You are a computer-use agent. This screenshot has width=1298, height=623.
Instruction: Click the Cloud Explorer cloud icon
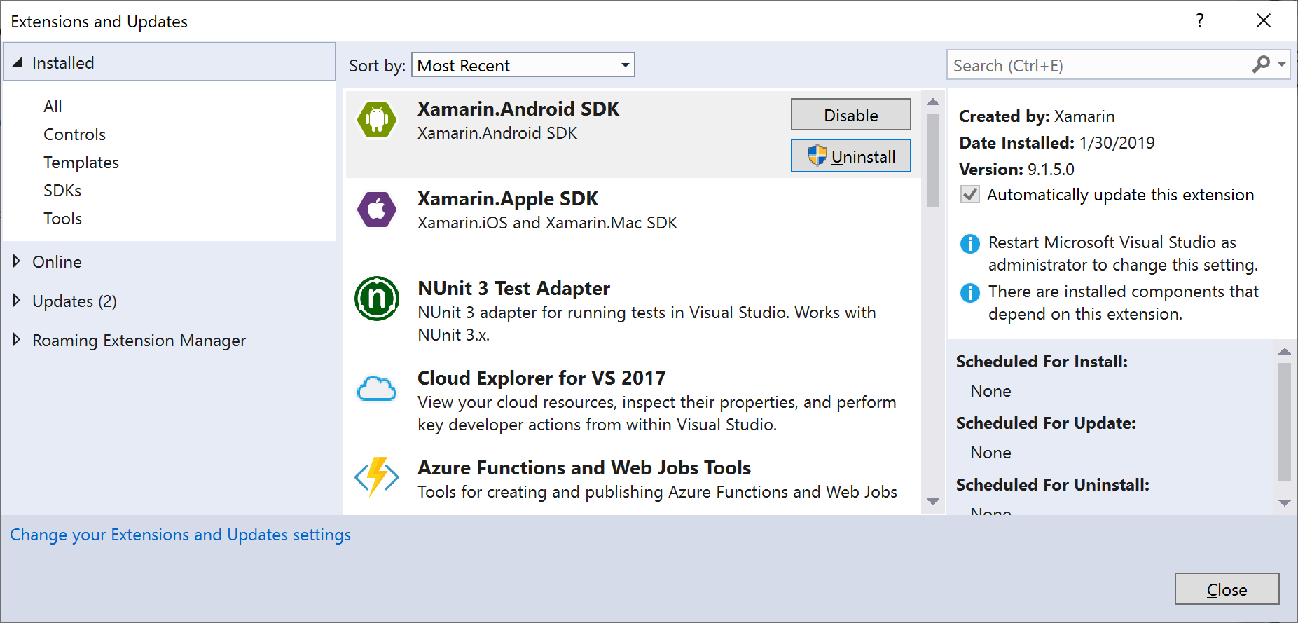pyautogui.click(x=376, y=389)
